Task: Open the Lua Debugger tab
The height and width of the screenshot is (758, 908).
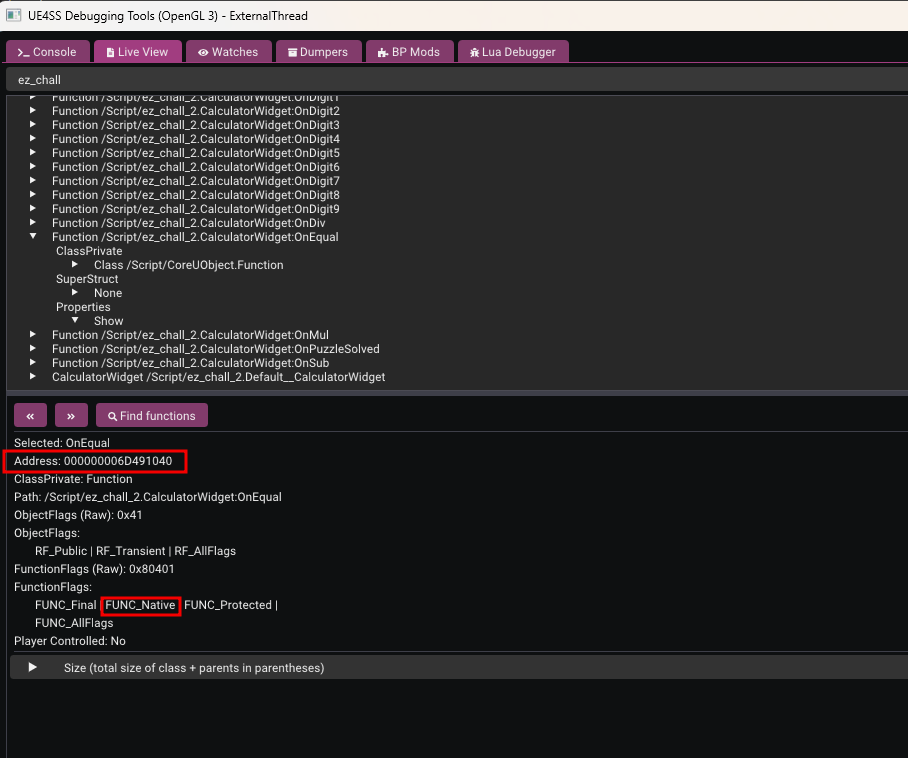Action: (513, 52)
